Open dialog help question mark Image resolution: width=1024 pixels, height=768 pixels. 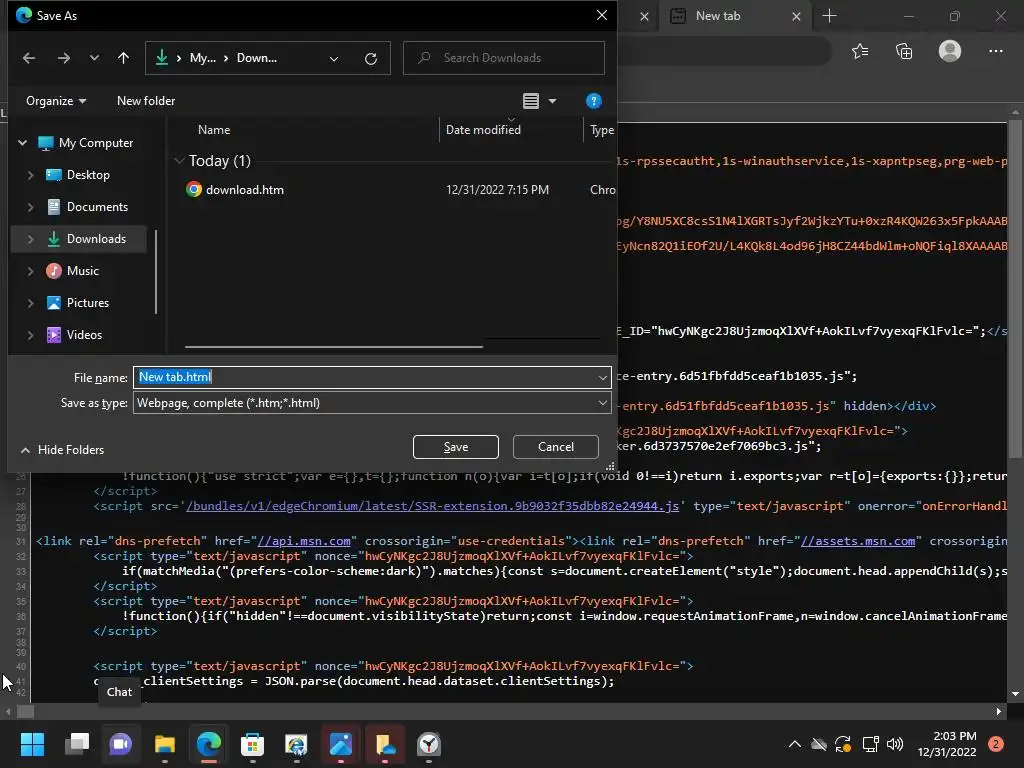(x=594, y=101)
